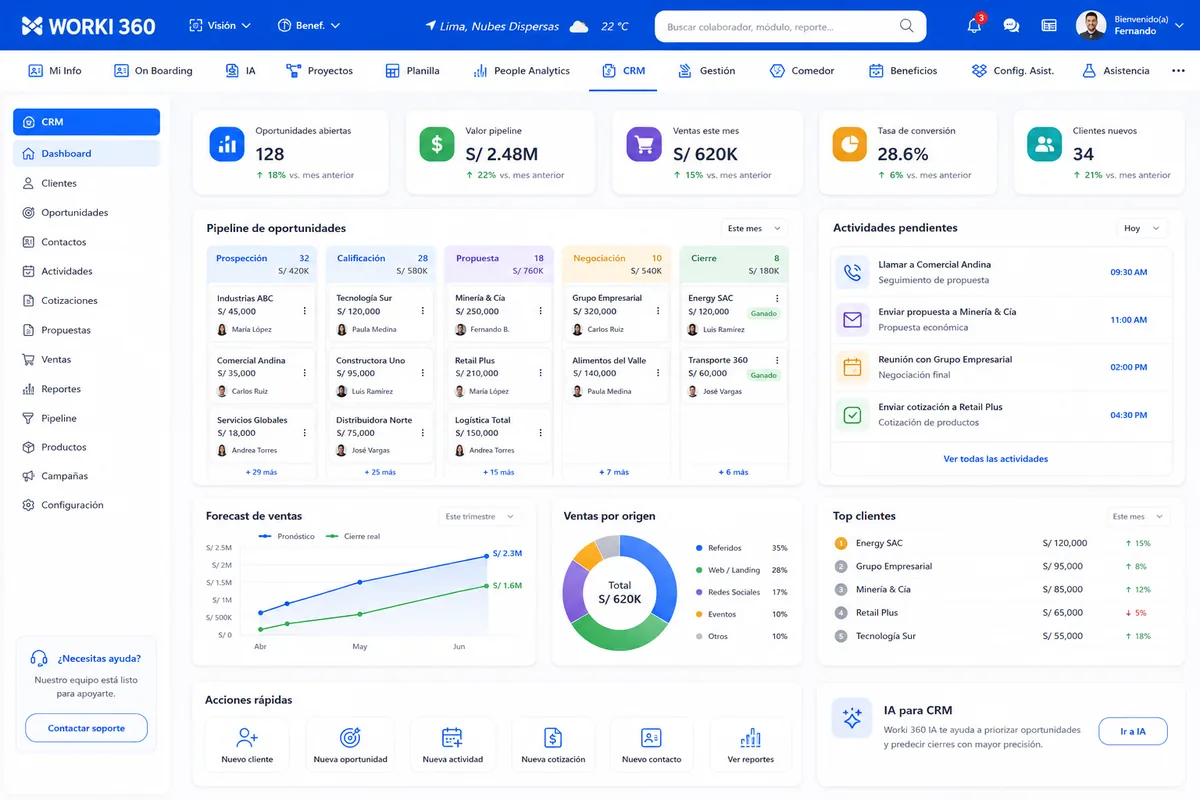The height and width of the screenshot is (800, 1200).
Task: Click the Tasa de conversión pie icon
Action: pos(850,144)
